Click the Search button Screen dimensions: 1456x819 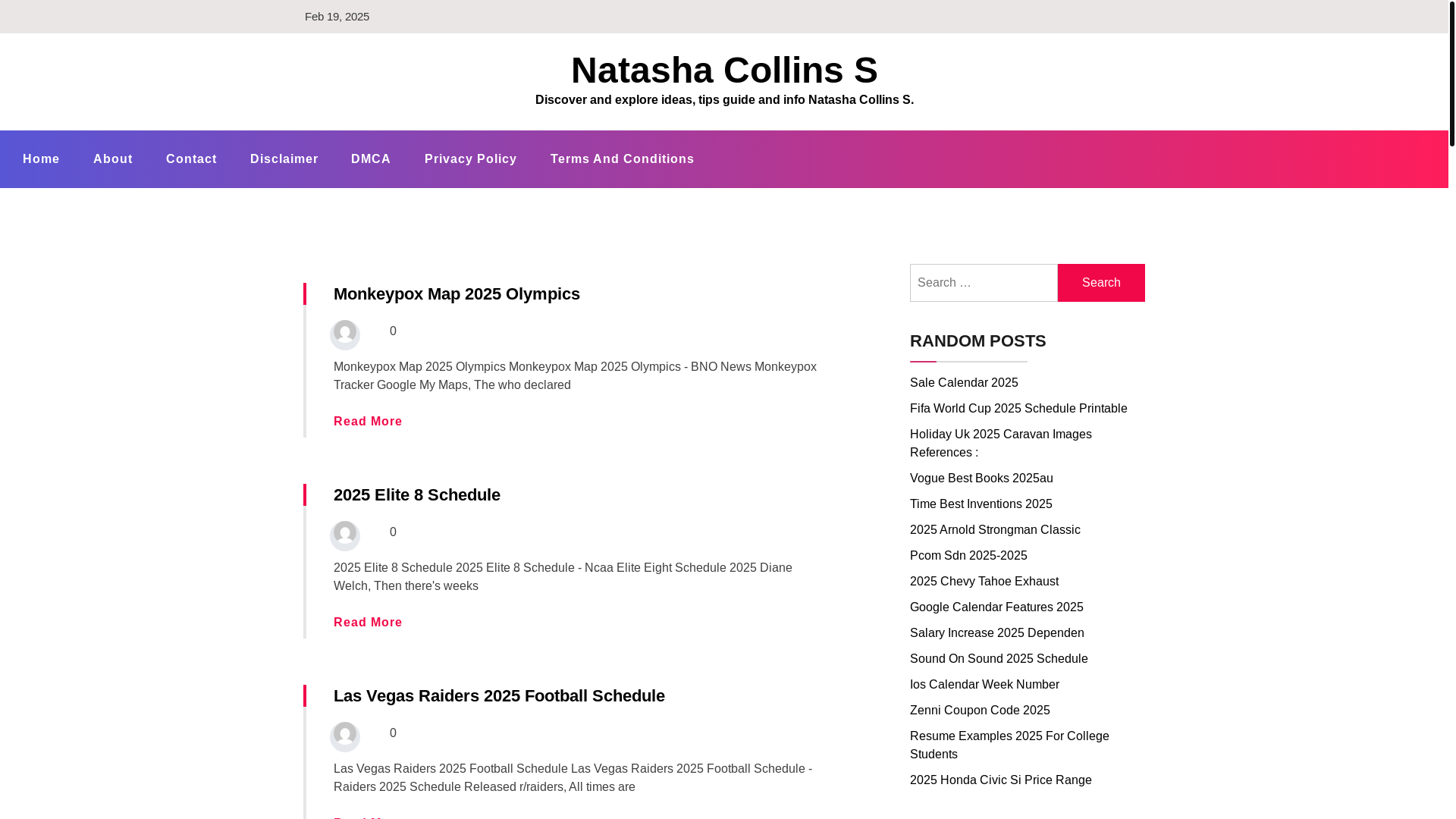(1101, 283)
